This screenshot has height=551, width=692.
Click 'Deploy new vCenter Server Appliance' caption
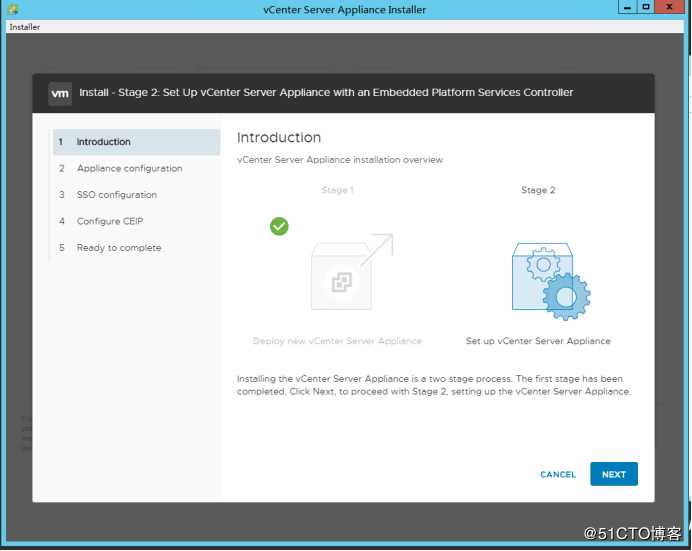coord(337,341)
